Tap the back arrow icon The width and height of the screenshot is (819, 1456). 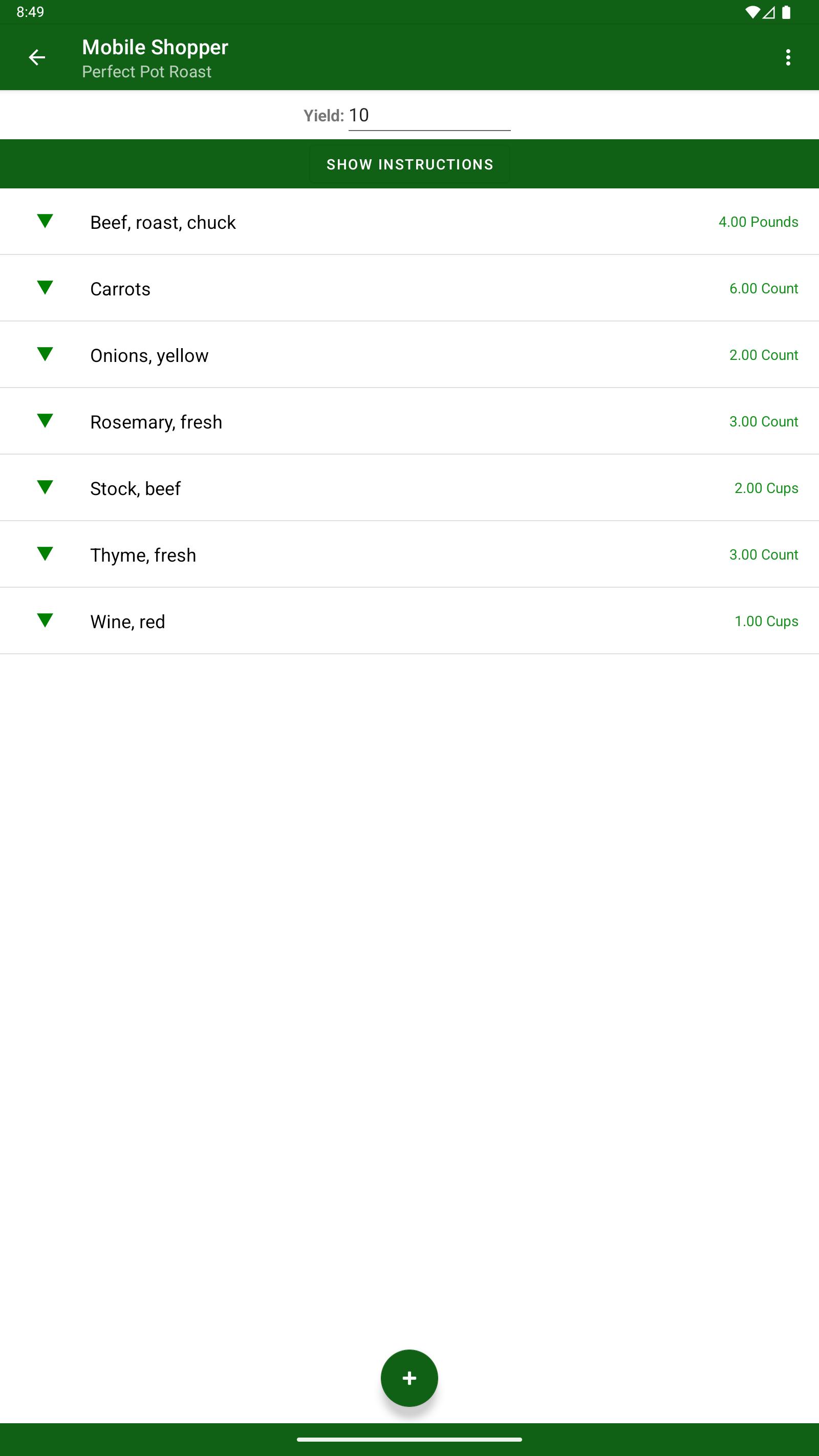click(37, 57)
